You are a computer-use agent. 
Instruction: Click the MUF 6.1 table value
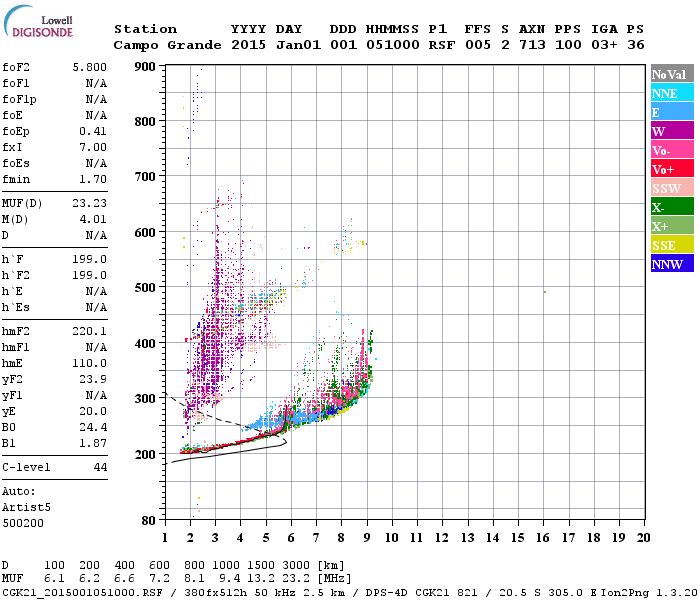[x=54, y=579]
